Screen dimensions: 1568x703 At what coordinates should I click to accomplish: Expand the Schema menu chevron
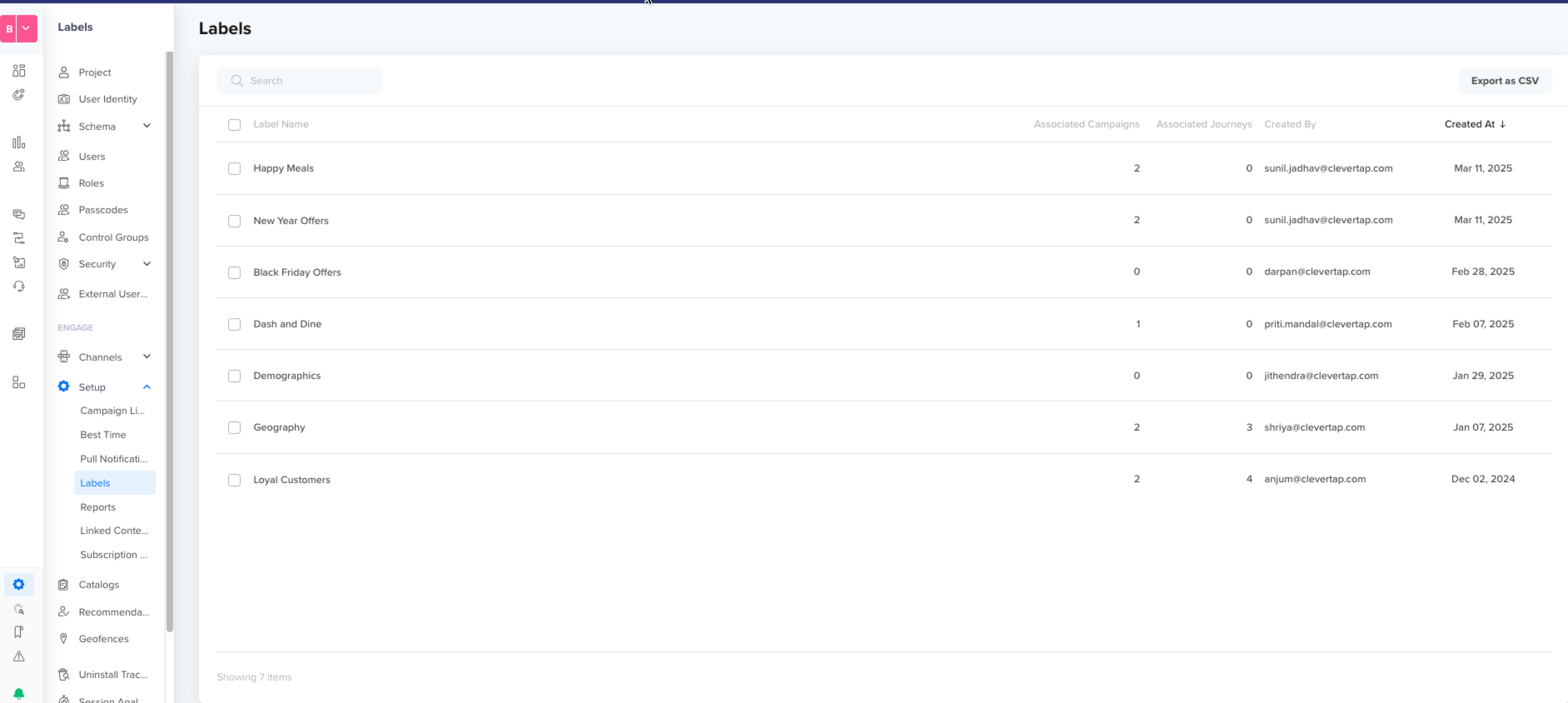(147, 126)
